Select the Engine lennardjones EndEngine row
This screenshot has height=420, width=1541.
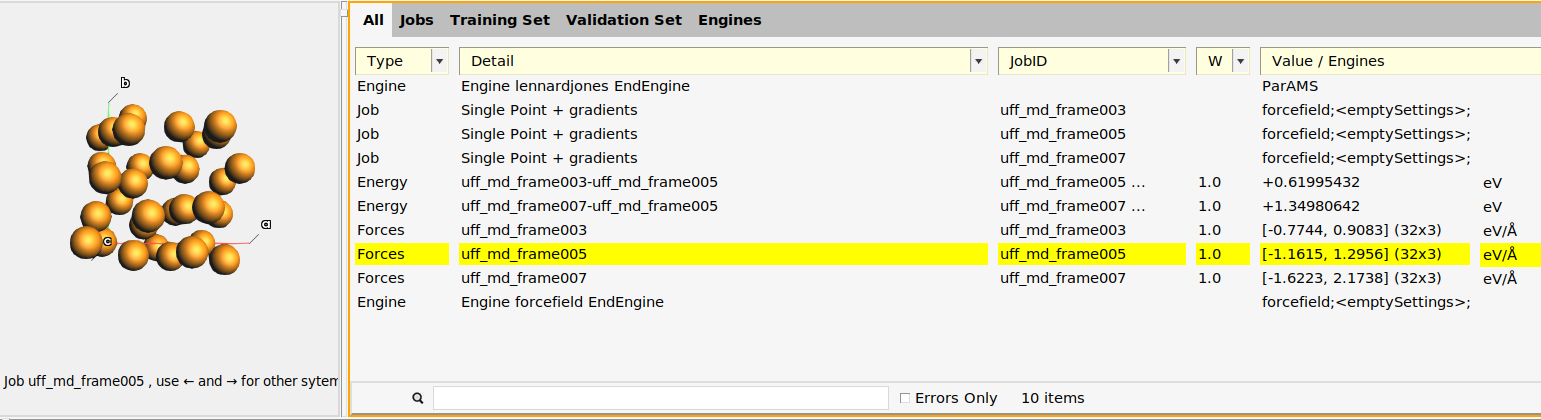click(575, 86)
